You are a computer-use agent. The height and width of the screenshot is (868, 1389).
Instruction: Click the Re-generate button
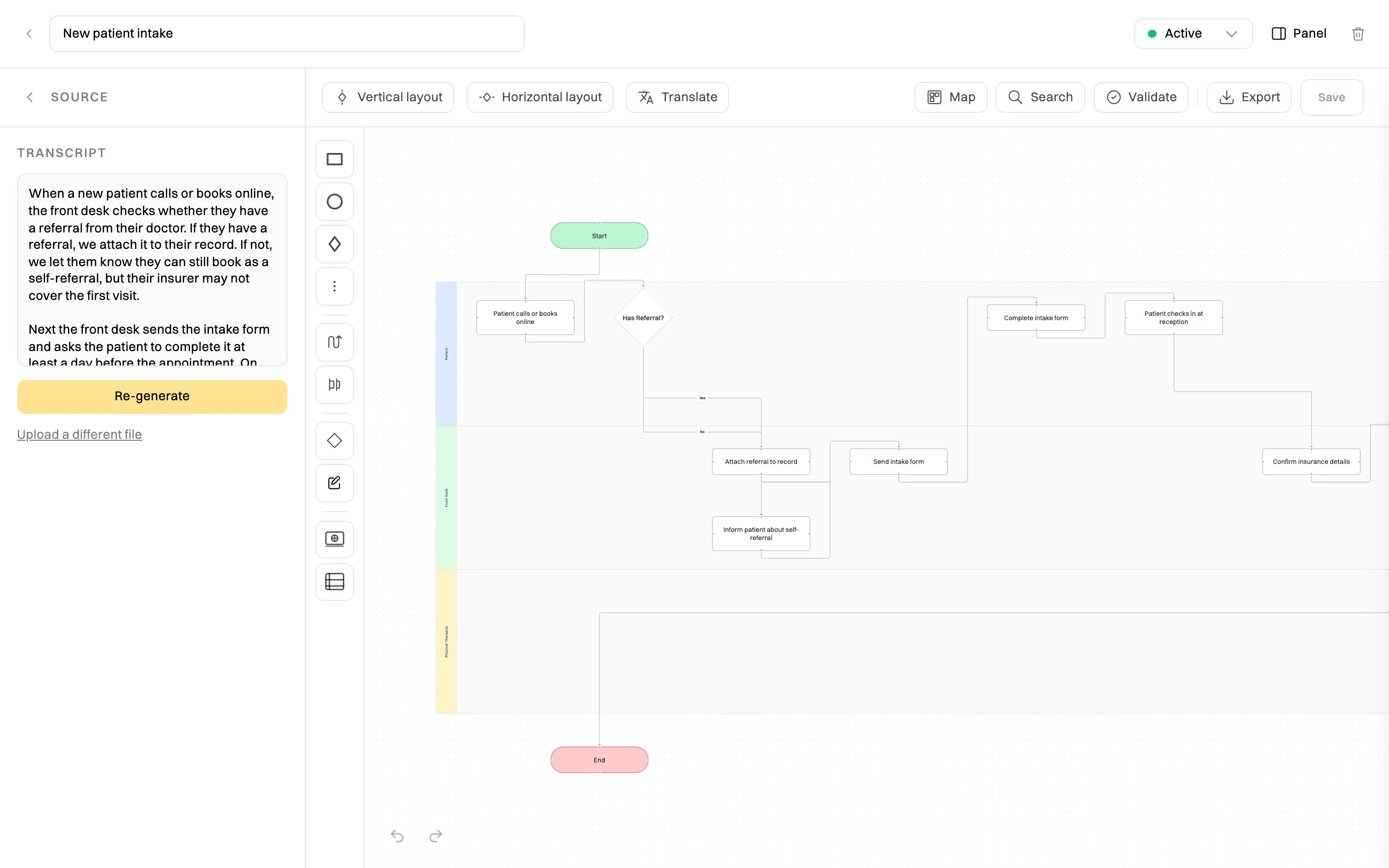(x=152, y=397)
